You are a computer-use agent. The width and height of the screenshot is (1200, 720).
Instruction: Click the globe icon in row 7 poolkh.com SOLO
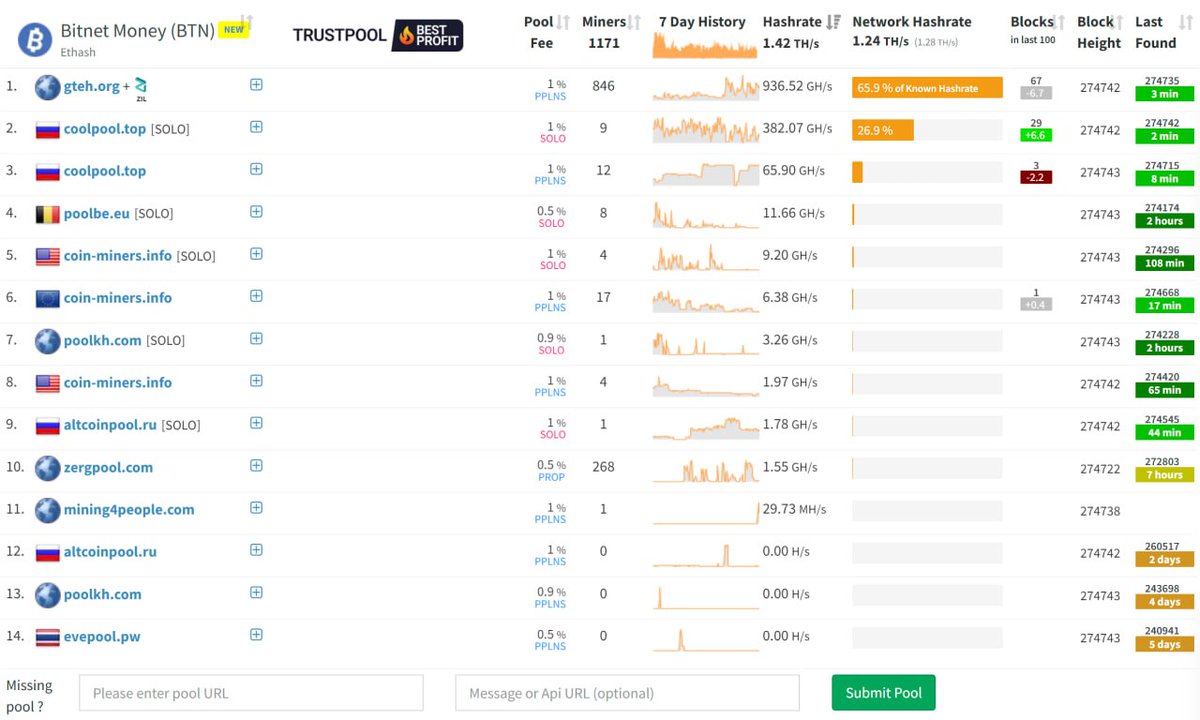point(48,341)
